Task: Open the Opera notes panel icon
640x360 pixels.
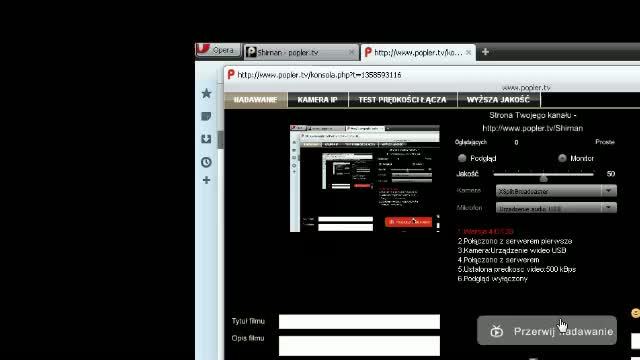Action: (x=206, y=116)
